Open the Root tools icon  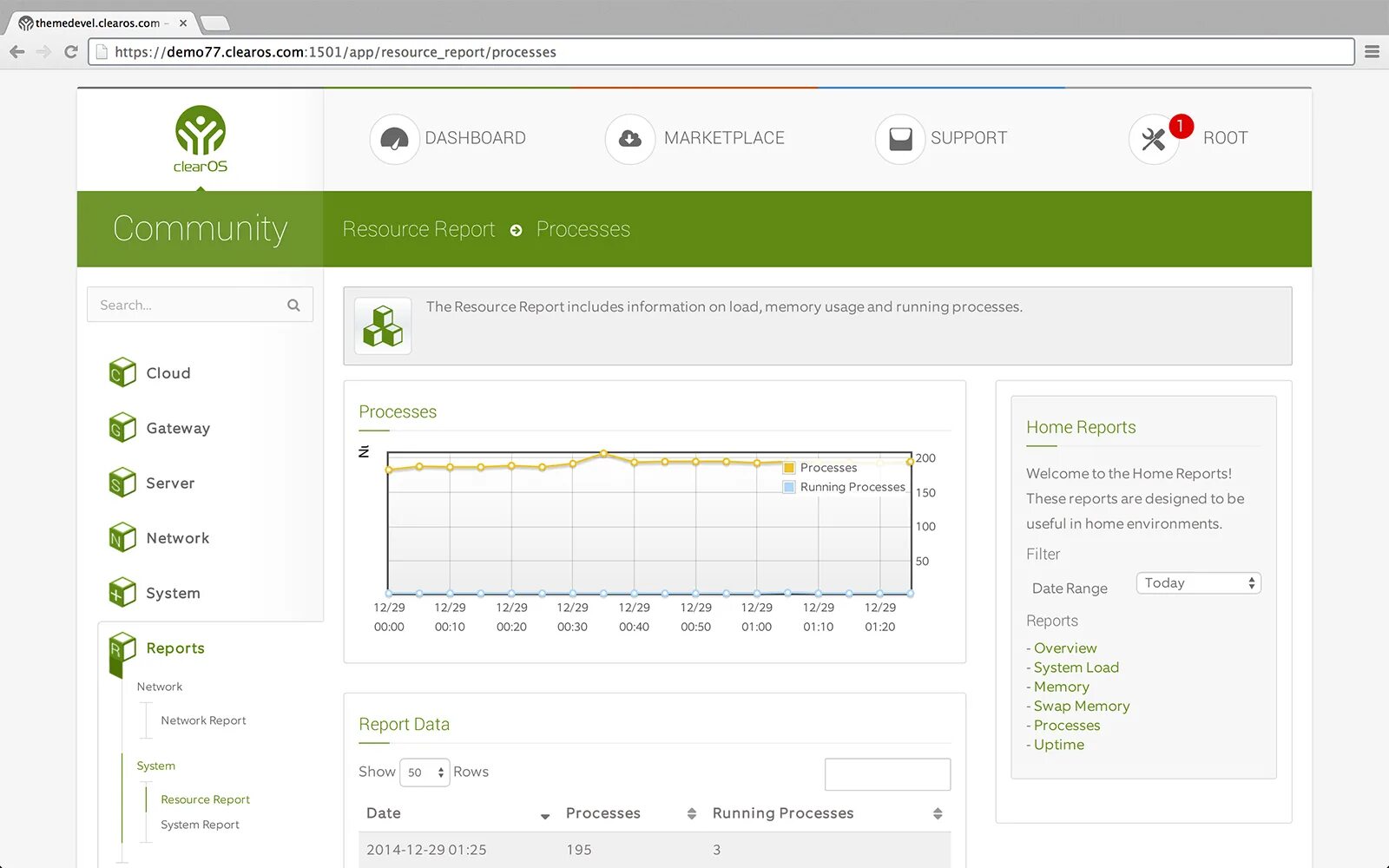pyautogui.click(x=1154, y=139)
